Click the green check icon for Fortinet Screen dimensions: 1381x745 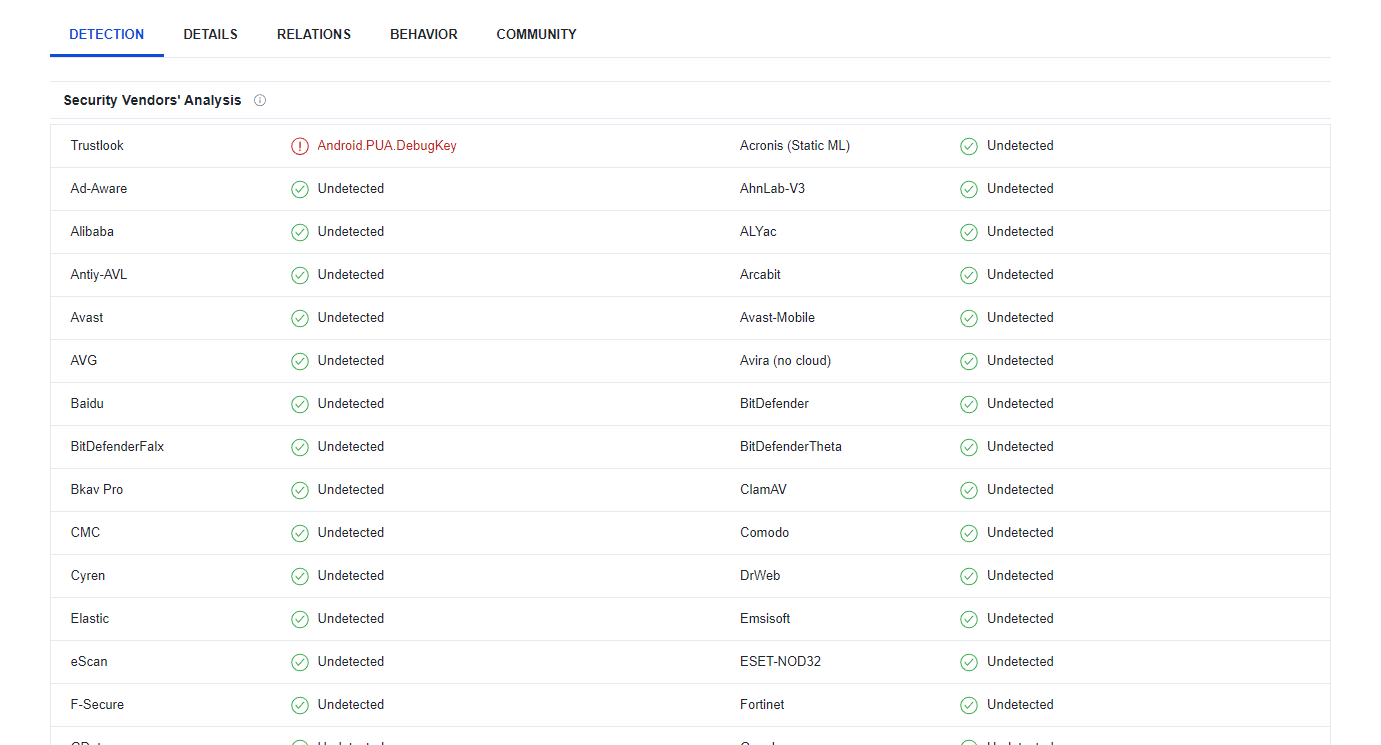point(969,705)
